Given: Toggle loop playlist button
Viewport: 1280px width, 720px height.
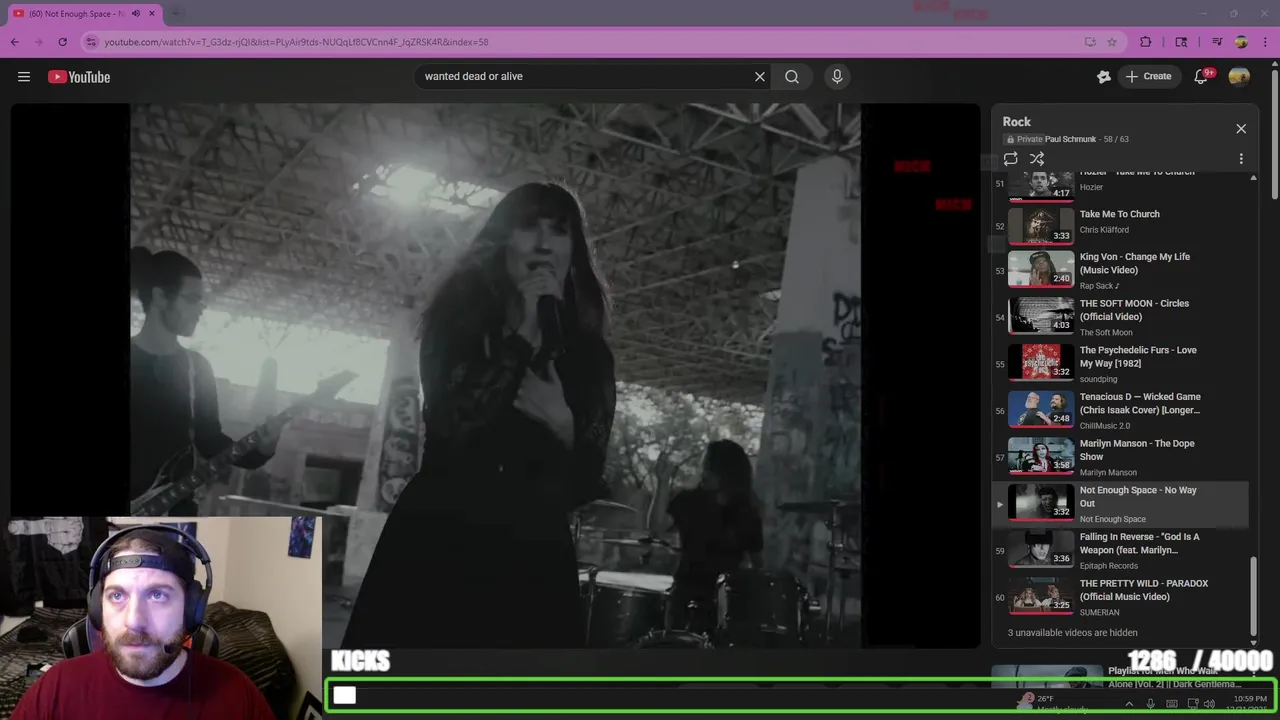Looking at the screenshot, I should tap(1011, 159).
